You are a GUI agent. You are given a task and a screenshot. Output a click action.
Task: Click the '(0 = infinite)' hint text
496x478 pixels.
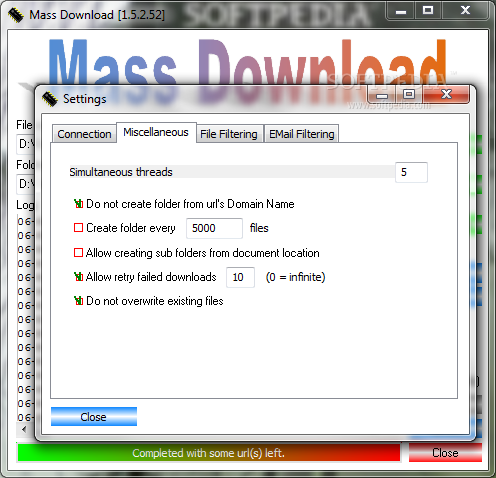pos(295,277)
